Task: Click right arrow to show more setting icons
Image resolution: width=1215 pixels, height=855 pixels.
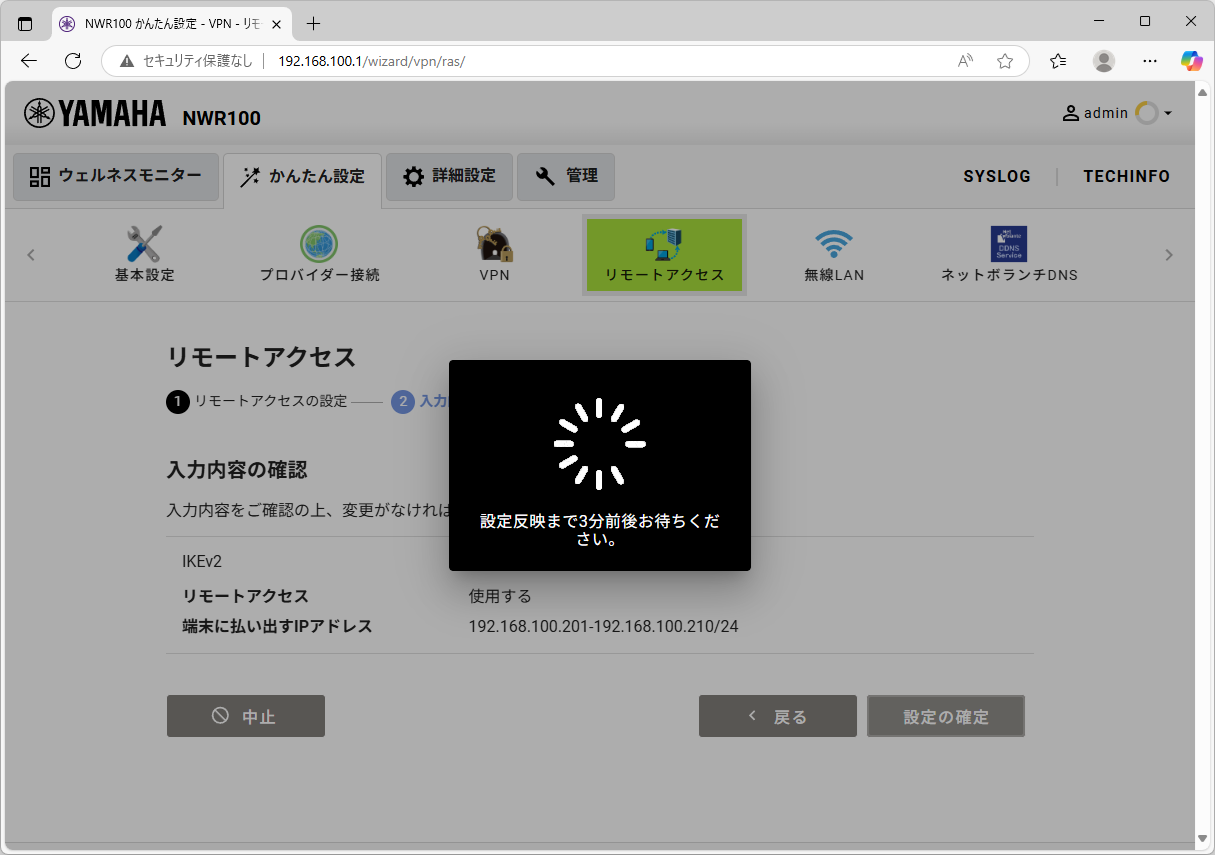Action: tap(1168, 255)
